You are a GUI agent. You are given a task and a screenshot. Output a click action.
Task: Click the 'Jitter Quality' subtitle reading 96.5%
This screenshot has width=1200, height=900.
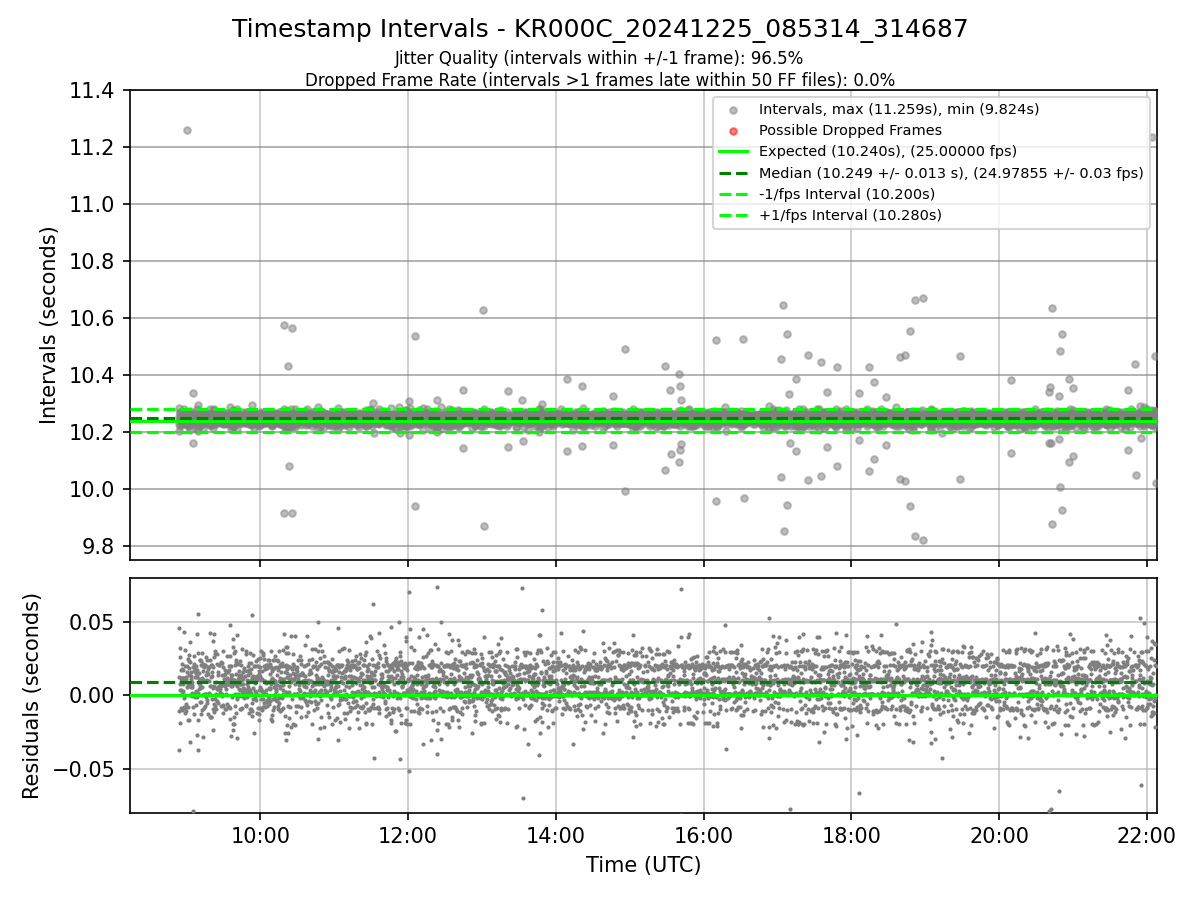coord(599,58)
